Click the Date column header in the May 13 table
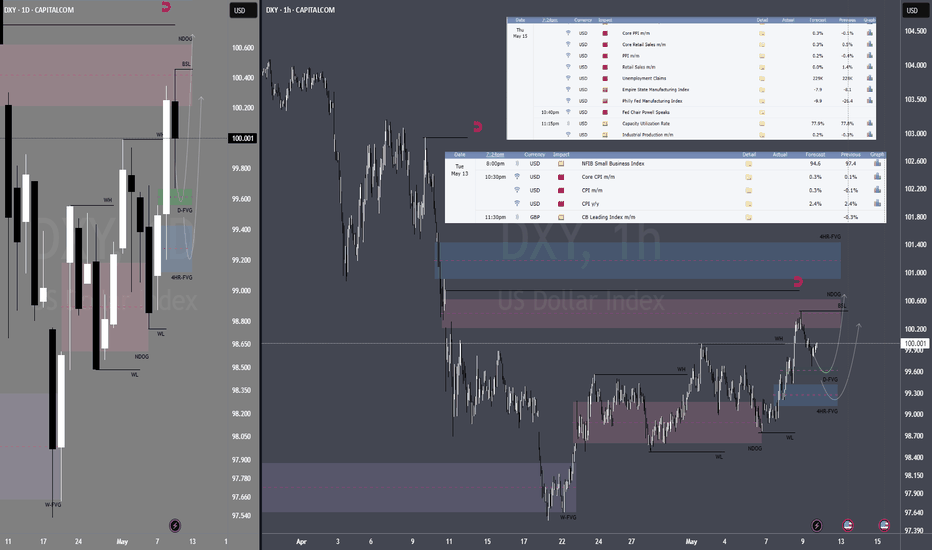 point(459,155)
